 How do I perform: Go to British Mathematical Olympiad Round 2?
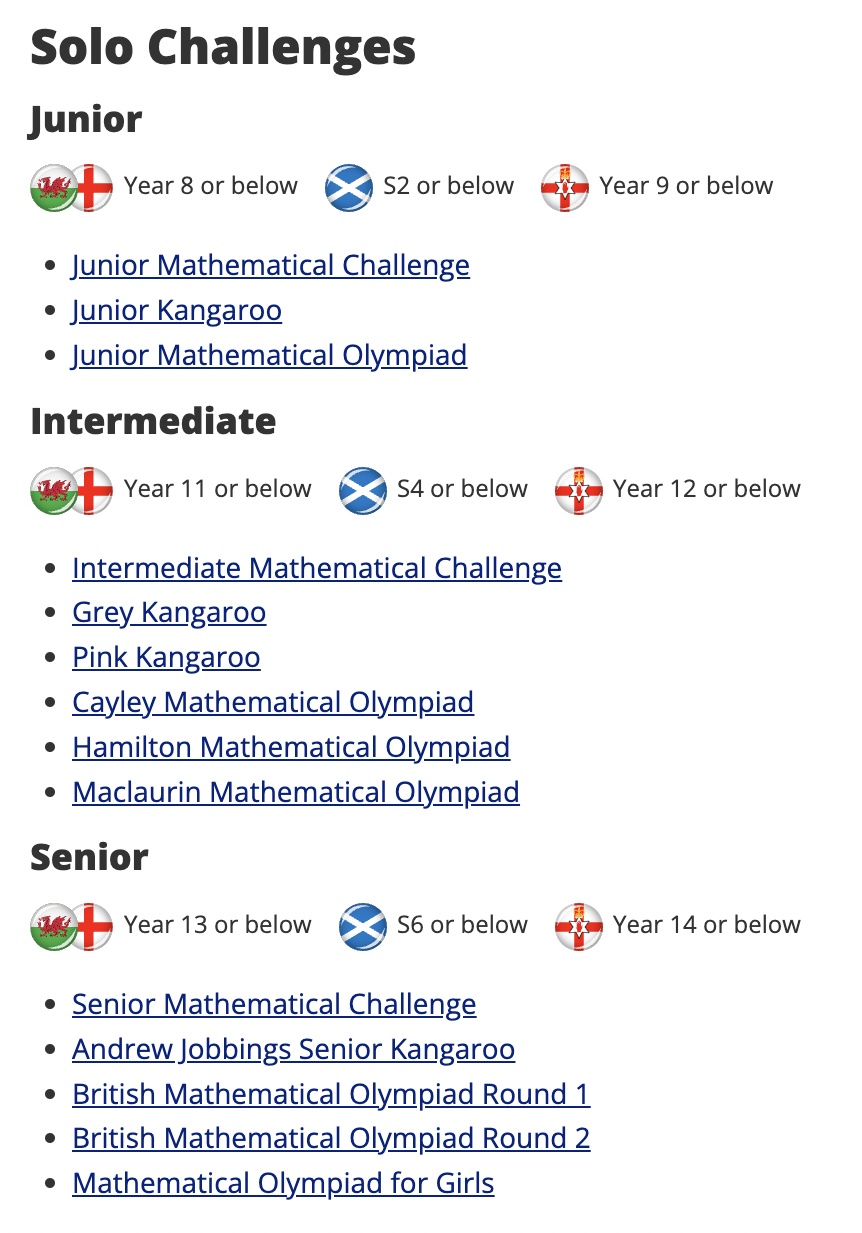(x=331, y=1139)
